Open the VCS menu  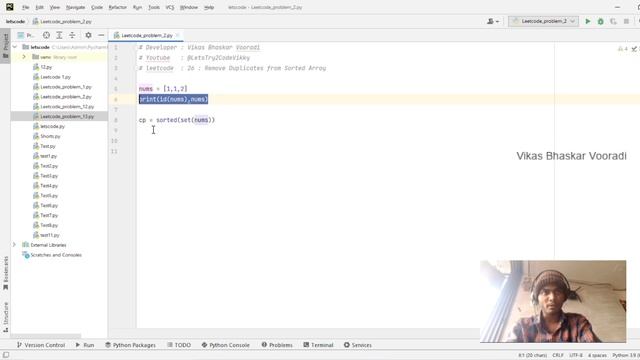pyautogui.click(x=170, y=7)
